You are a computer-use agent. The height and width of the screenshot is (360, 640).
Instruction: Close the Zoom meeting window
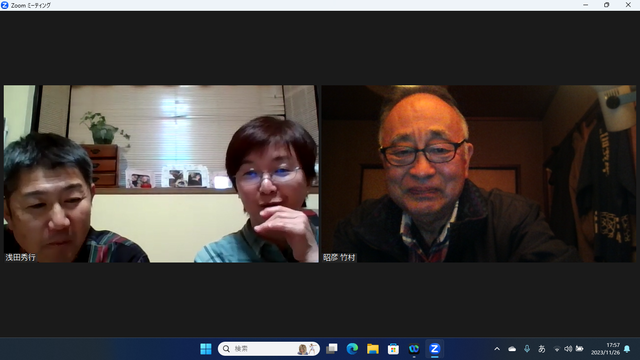click(x=628, y=5)
